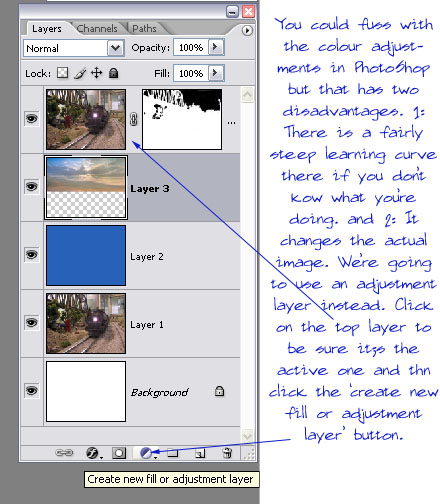440x504 pixels.
Task: Select the black and white layer mask thumbnail
Action: 182,119
